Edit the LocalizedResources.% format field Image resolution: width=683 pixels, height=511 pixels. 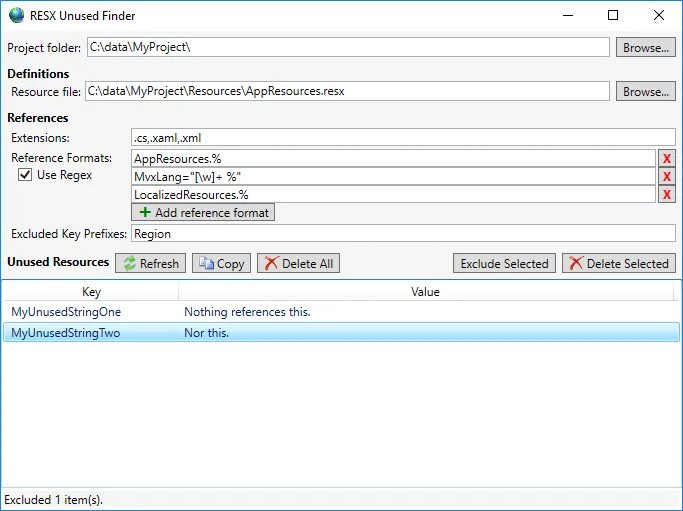393,194
